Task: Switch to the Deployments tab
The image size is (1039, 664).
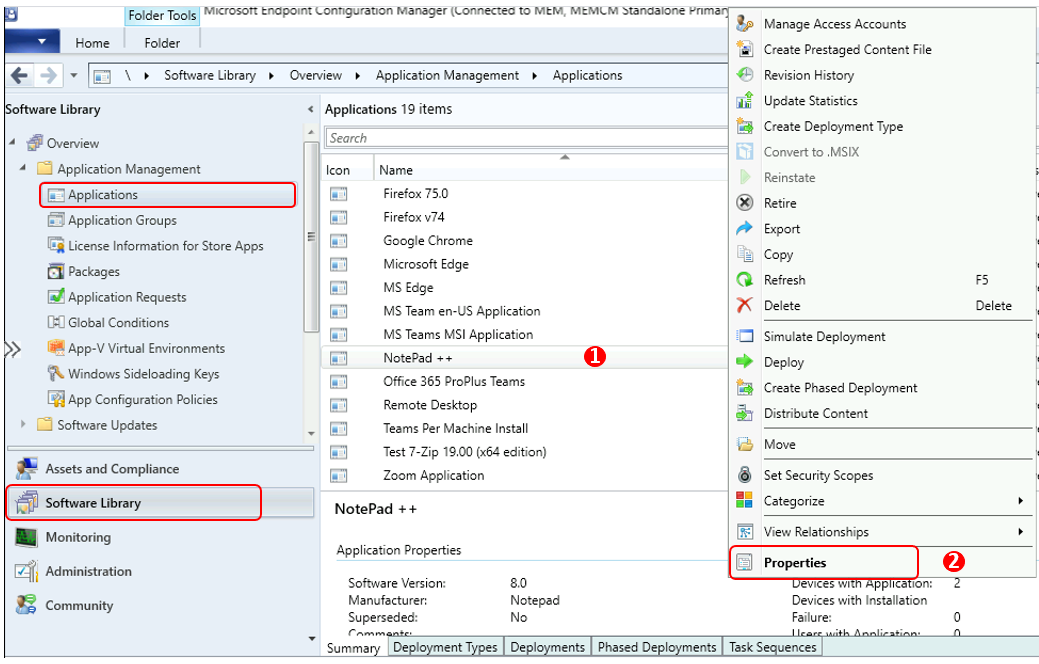Action: point(547,647)
